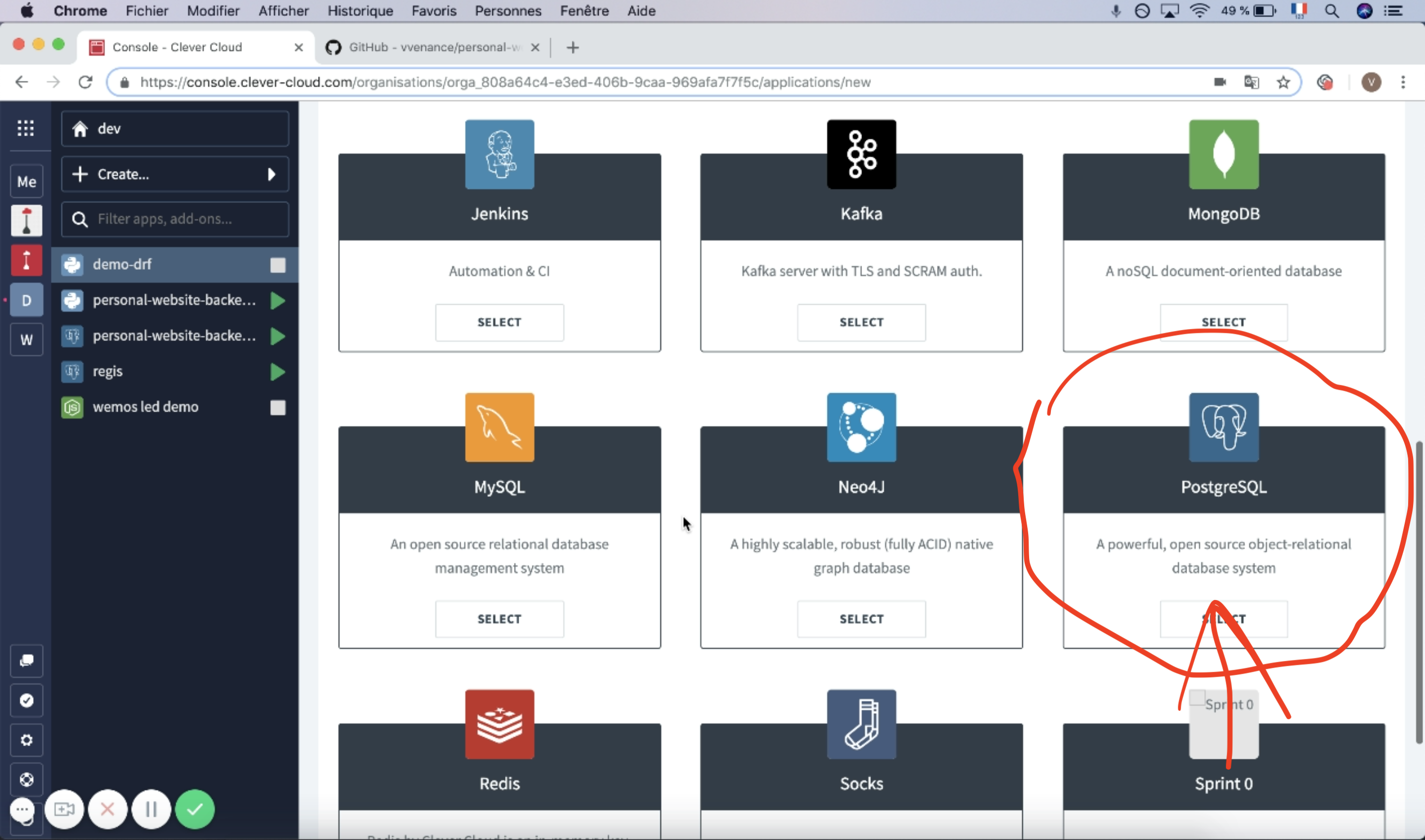Open the D organisation avatar
Image resolution: width=1425 pixels, height=840 pixels.
tap(27, 300)
